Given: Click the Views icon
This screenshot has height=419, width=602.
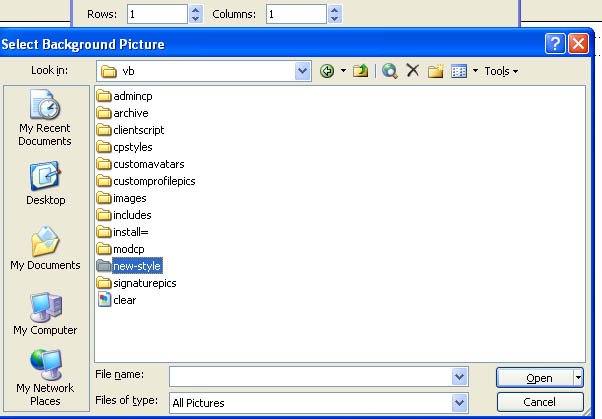Looking at the screenshot, I should coord(459,71).
